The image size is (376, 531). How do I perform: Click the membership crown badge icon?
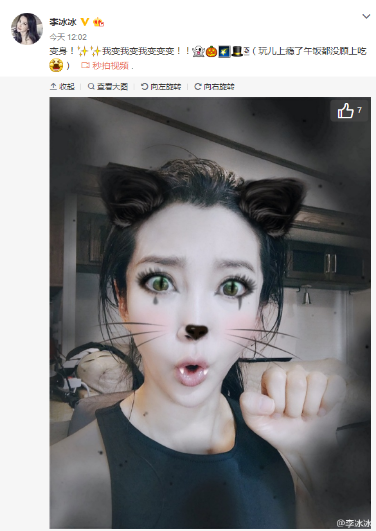coord(99,22)
